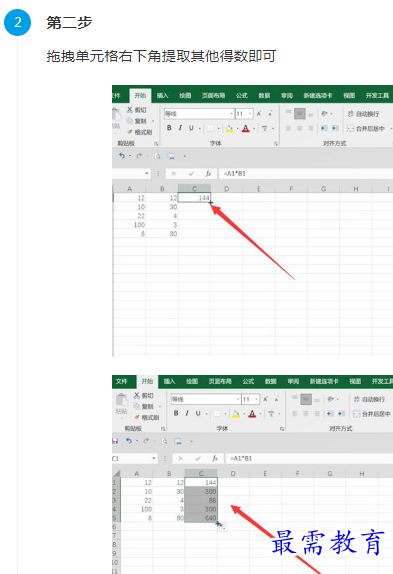This screenshot has width=393, height=574.
Task: Click cell B5 showing 80 in first Excel image
Action: [162, 234]
